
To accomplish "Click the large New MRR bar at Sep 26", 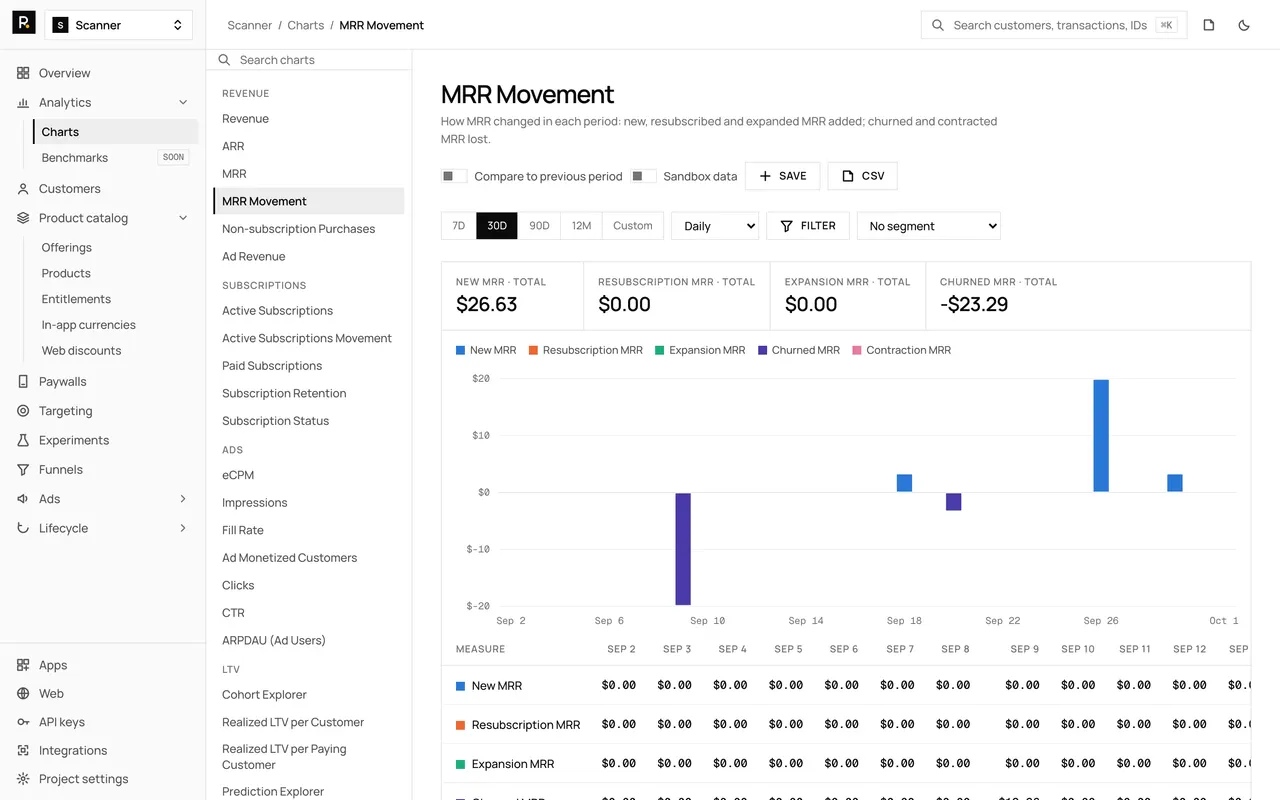I will 1101,436.
